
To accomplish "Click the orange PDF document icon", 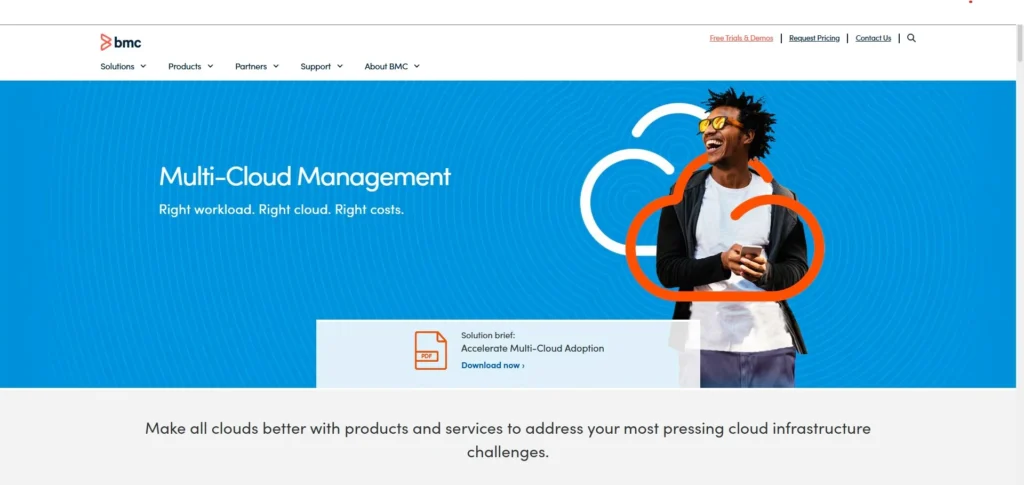I will (x=430, y=351).
